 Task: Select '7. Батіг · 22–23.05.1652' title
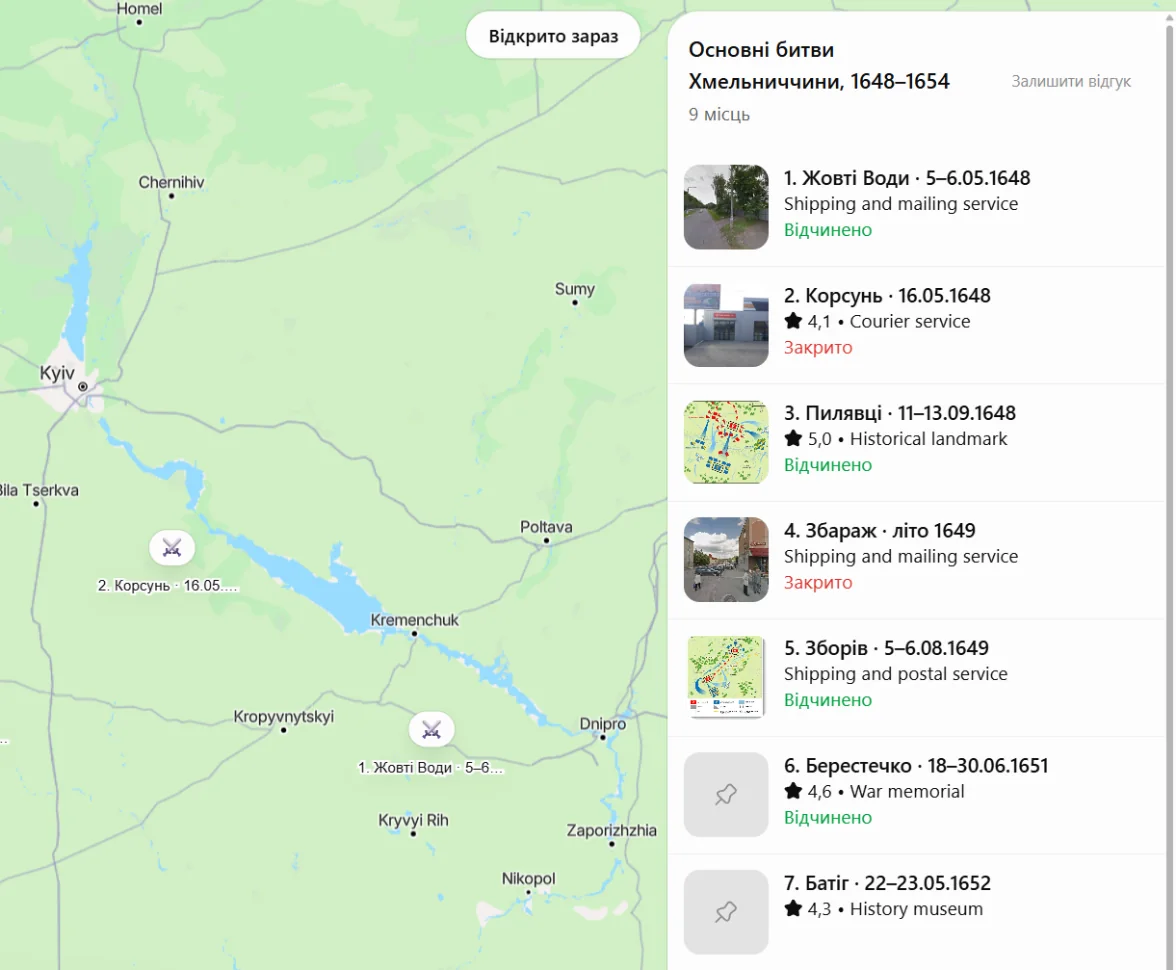point(887,883)
